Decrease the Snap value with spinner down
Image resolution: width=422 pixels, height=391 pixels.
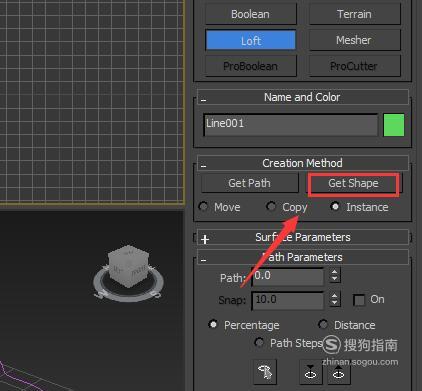(334, 303)
